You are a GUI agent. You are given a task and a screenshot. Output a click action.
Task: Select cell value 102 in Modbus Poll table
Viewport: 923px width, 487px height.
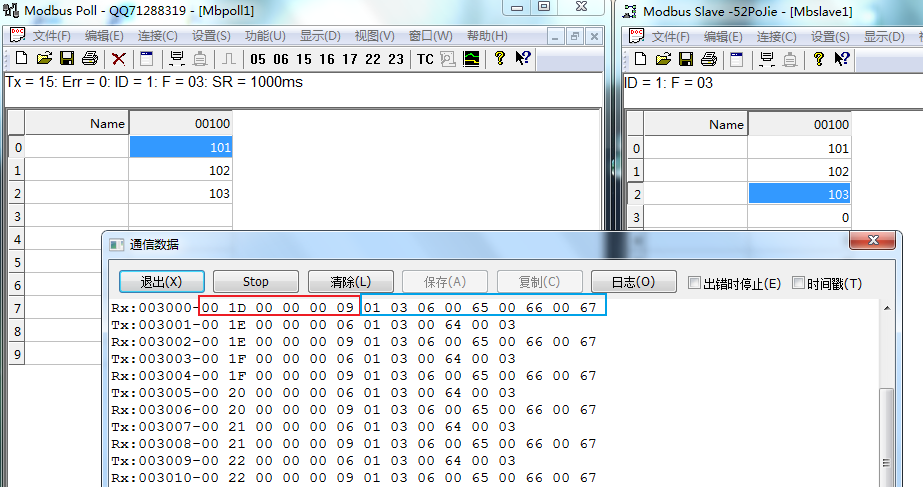tap(181, 171)
